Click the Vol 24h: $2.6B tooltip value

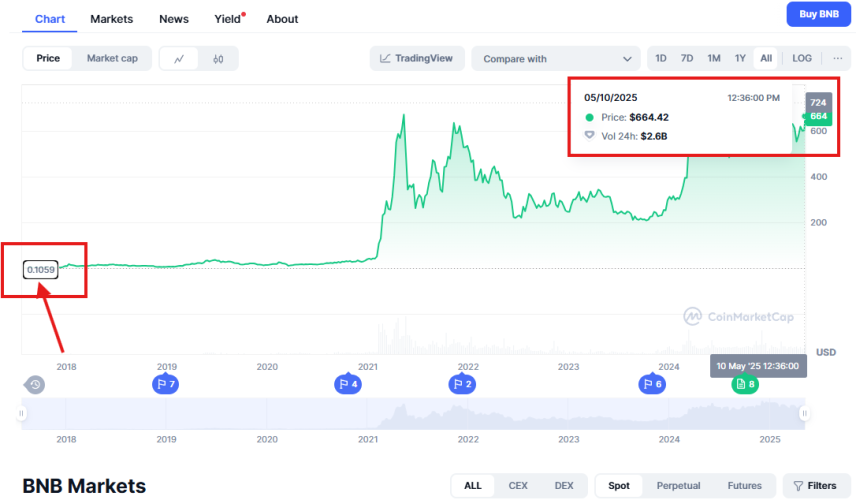(634, 136)
